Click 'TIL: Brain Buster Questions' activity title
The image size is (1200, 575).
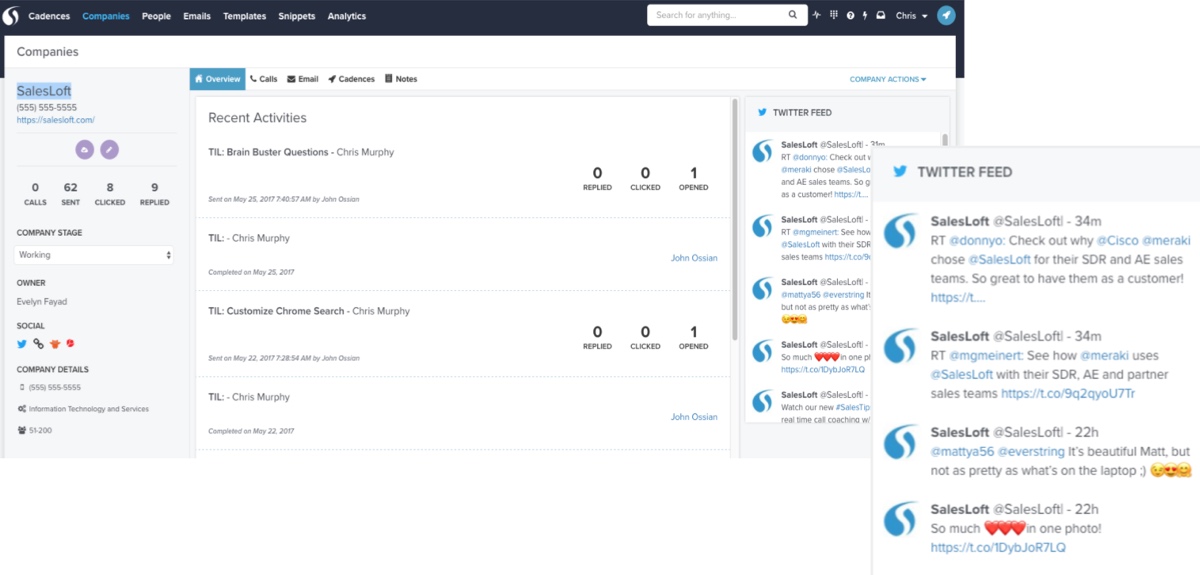[x=268, y=153]
